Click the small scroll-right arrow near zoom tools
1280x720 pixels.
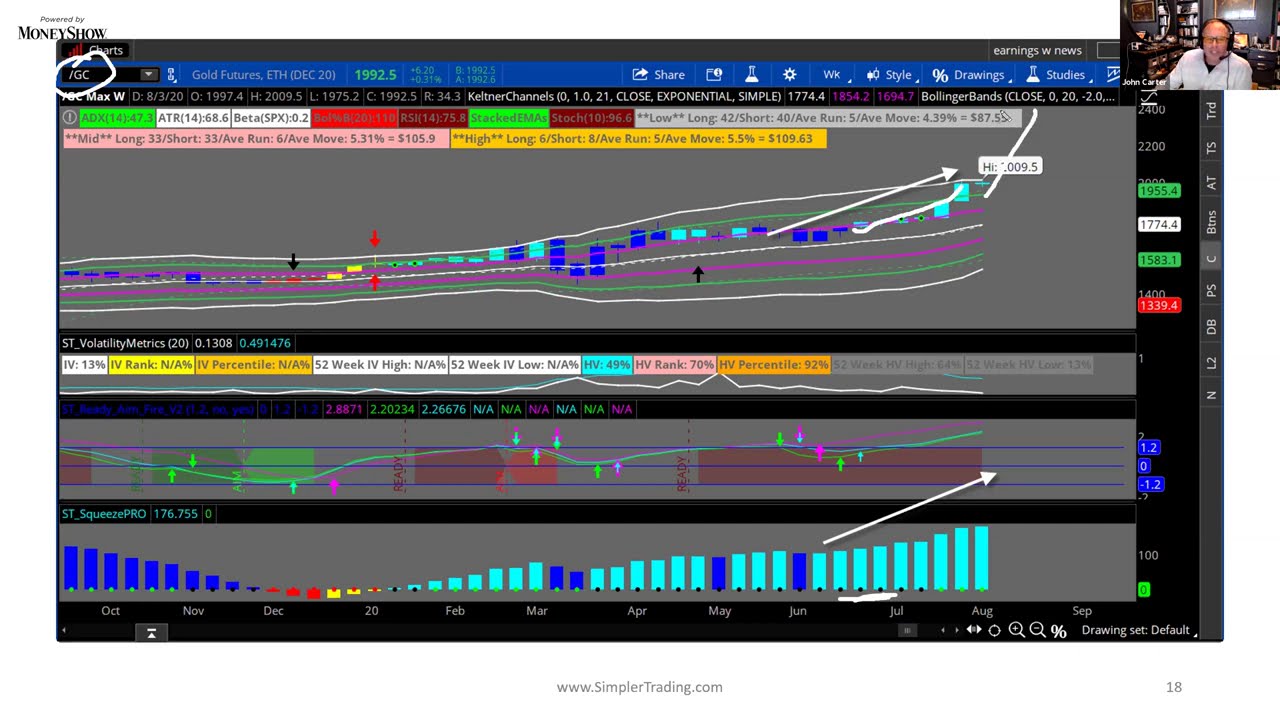click(957, 630)
